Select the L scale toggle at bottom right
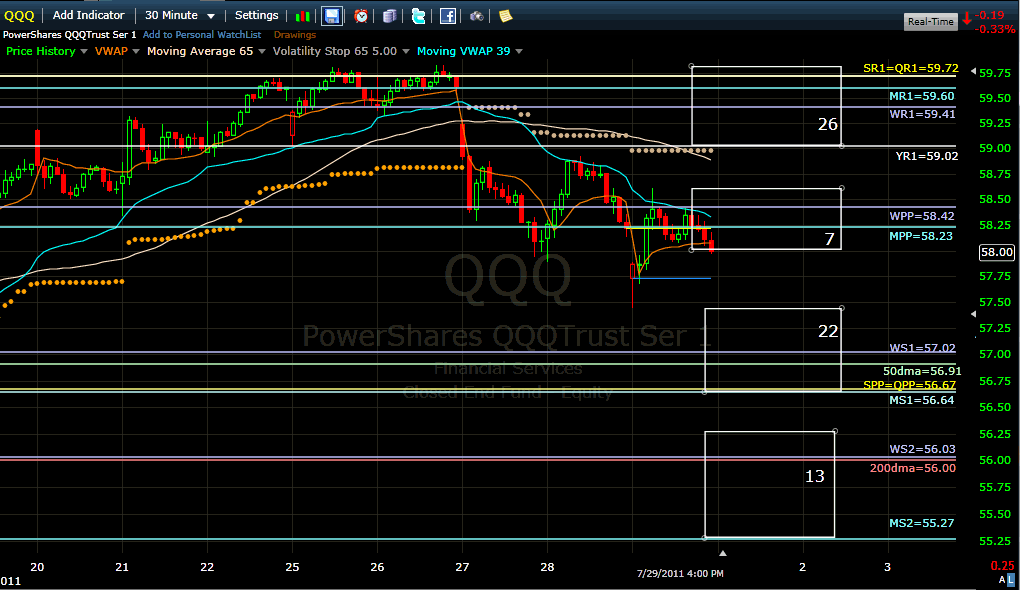The width and height of the screenshot is (1020, 590). tap(1011, 580)
